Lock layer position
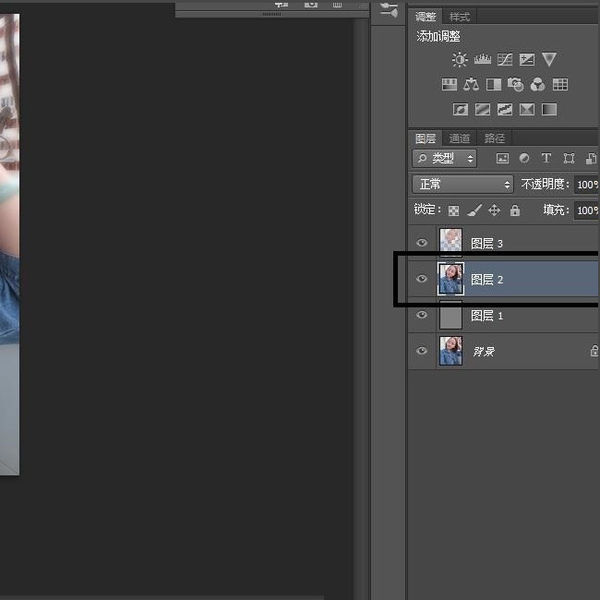This screenshot has height=600, width=600. 494,210
